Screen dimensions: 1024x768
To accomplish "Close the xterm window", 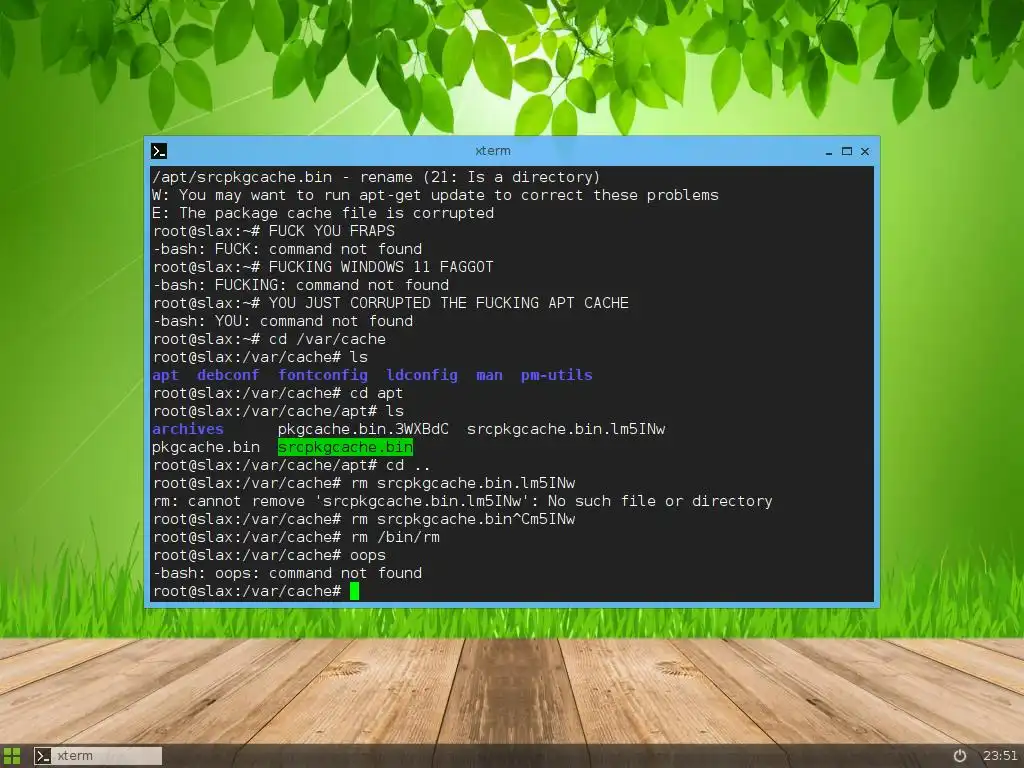I will click(x=865, y=151).
